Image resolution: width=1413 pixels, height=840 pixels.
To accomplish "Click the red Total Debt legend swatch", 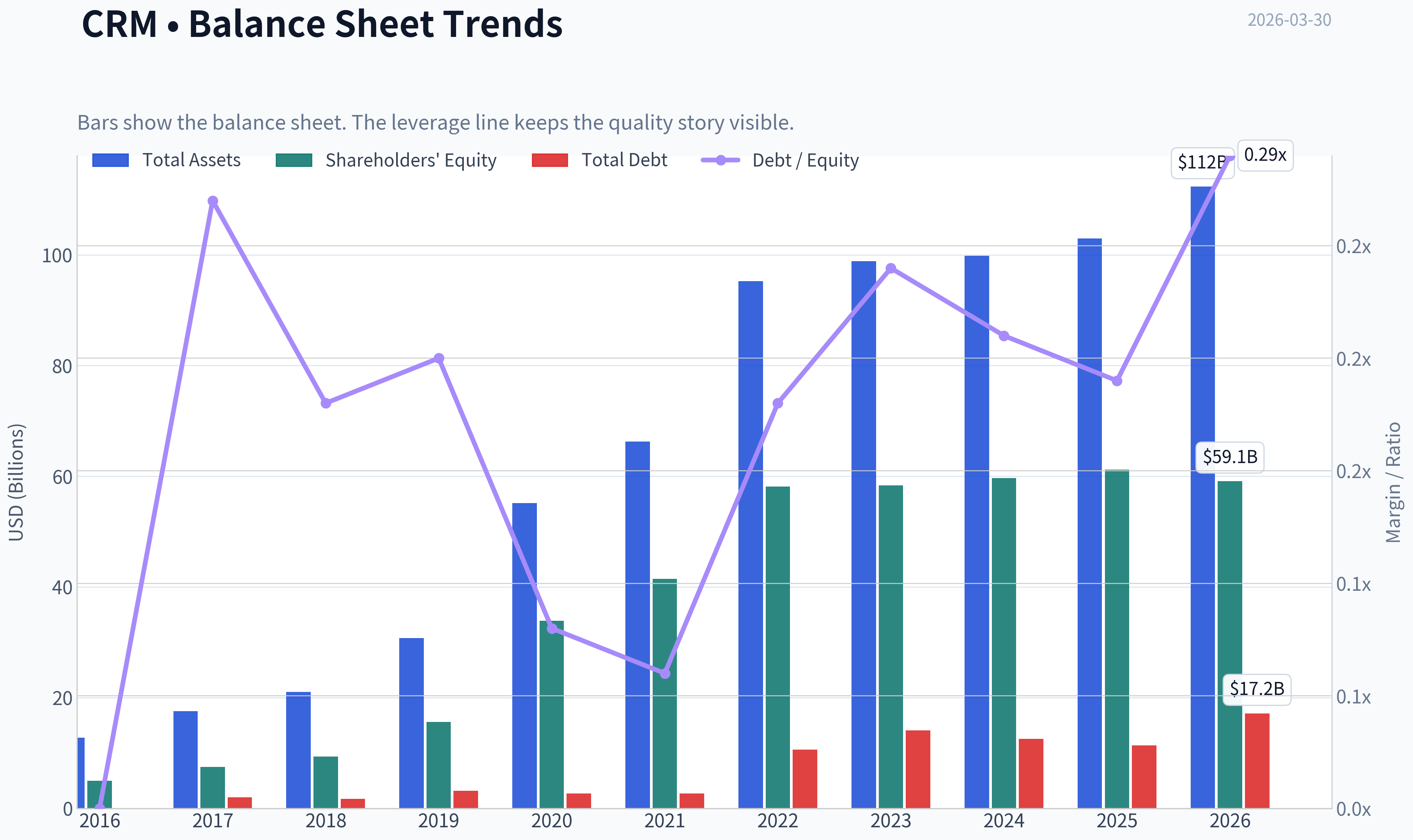I will pyautogui.click(x=550, y=160).
